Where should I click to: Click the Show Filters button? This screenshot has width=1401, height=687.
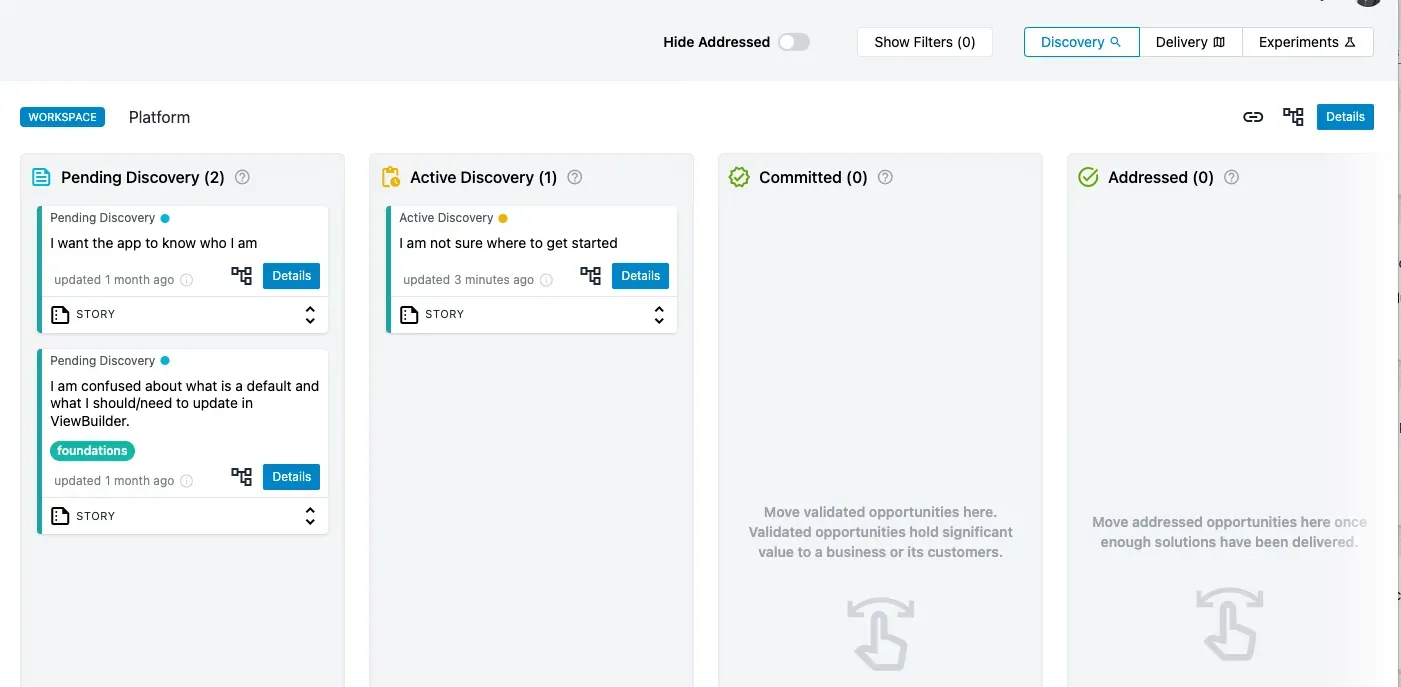click(924, 42)
